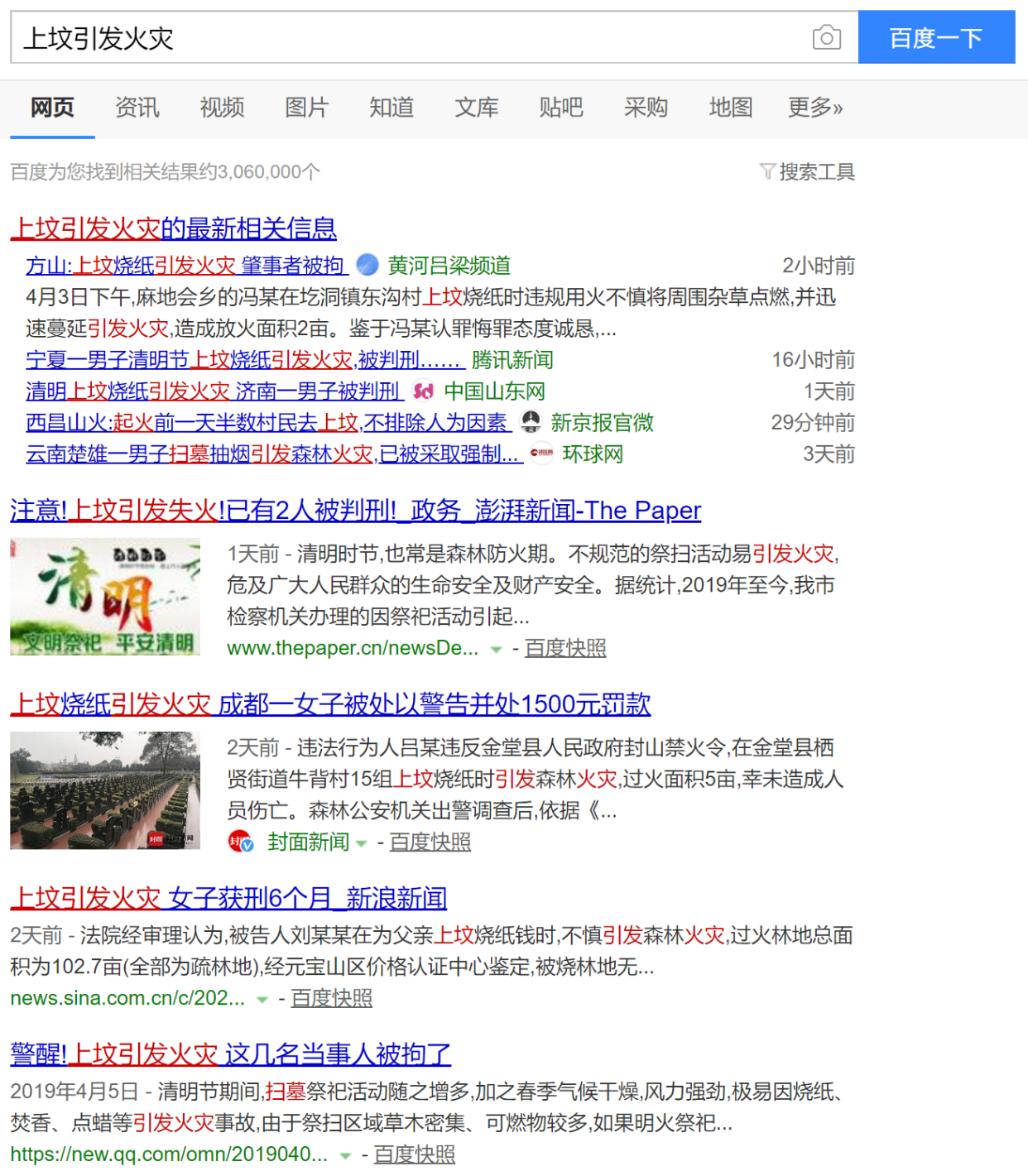Click the 腾讯新闻 source label
This screenshot has width=1028, height=1176.
[x=512, y=360]
